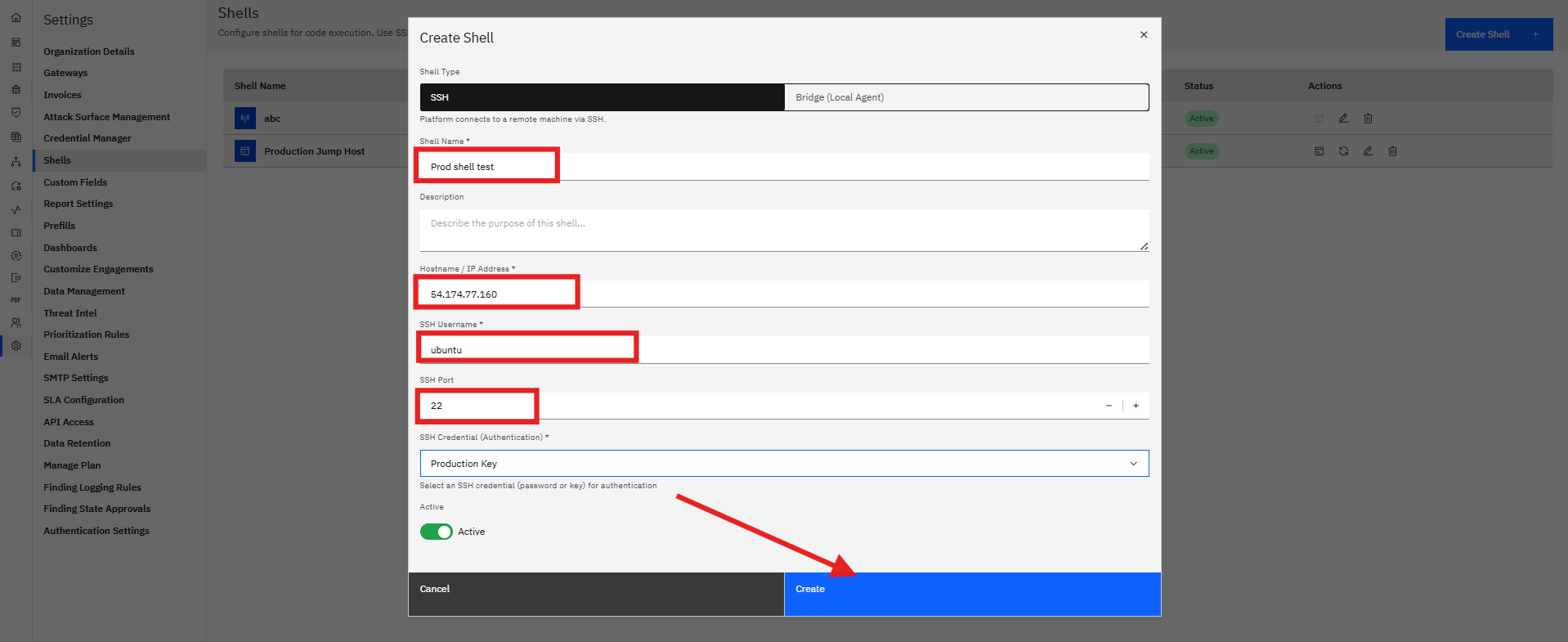The image size is (1568, 642).
Task: Open Threat Intel settings
Action: 70,313
